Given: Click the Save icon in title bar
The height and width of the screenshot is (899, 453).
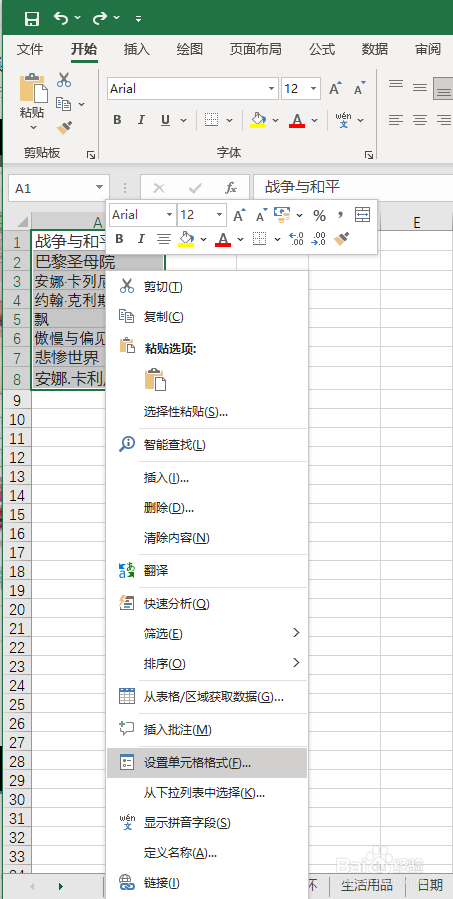Looking at the screenshot, I should [x=32, y=18].
